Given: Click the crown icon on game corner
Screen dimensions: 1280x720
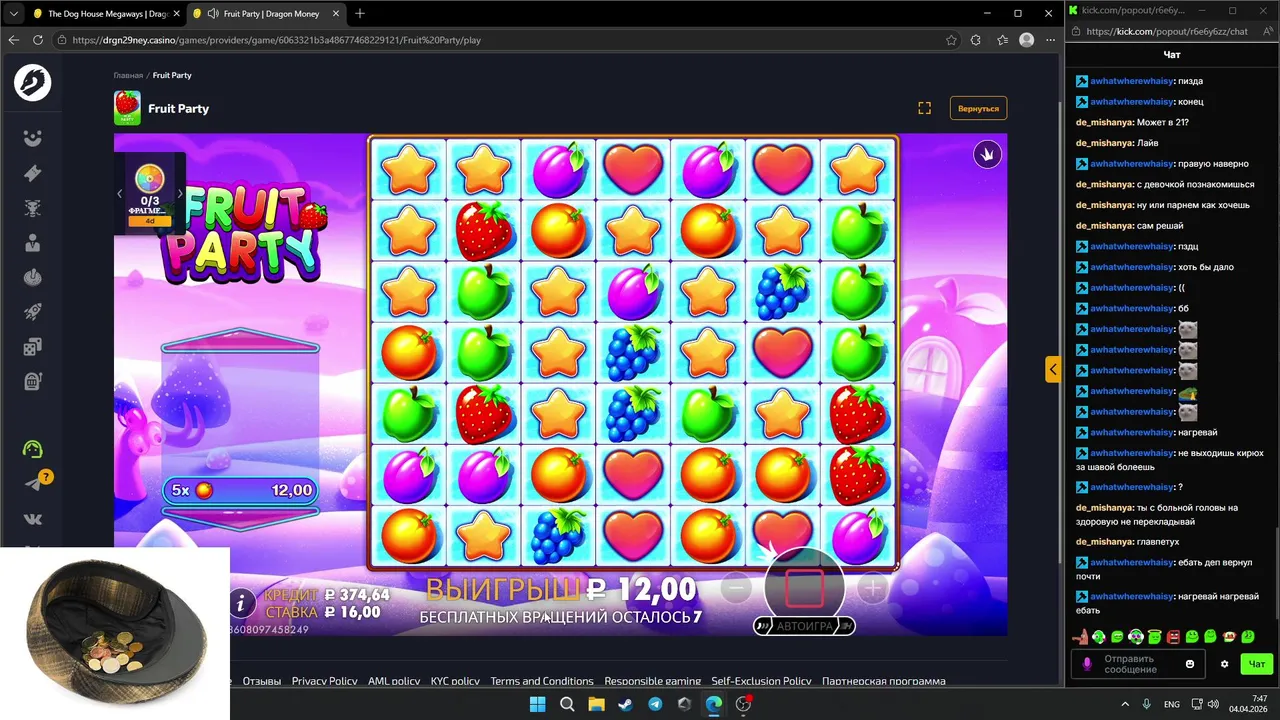Looking at the screenshot, I should click(987, 154).
